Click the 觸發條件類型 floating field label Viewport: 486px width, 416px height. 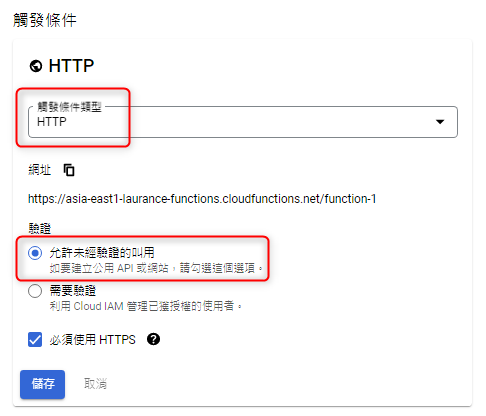pyautogui.click(x=69, y=107)
